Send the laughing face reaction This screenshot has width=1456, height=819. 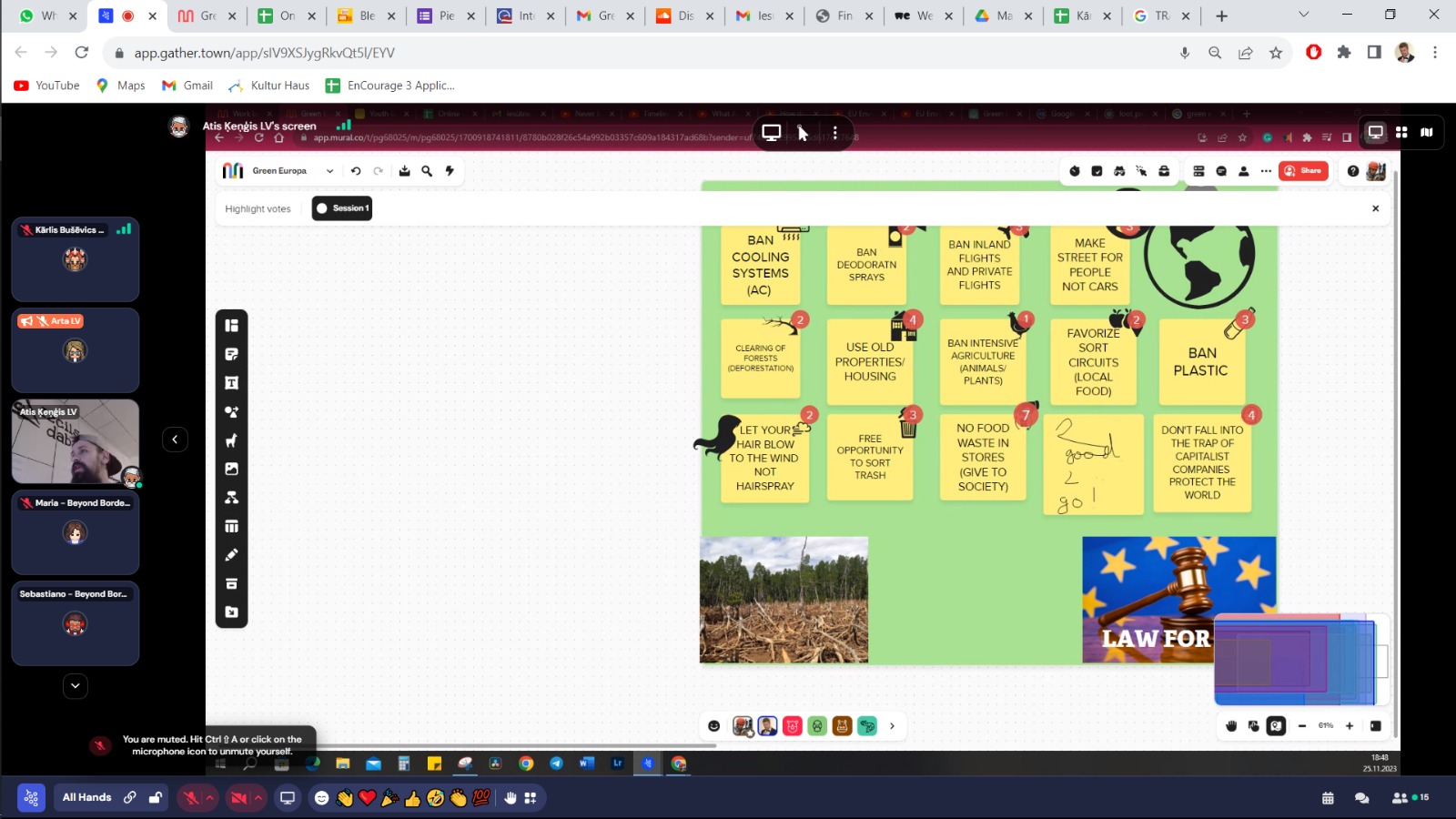pyautogui.click(x=436, y=798)
